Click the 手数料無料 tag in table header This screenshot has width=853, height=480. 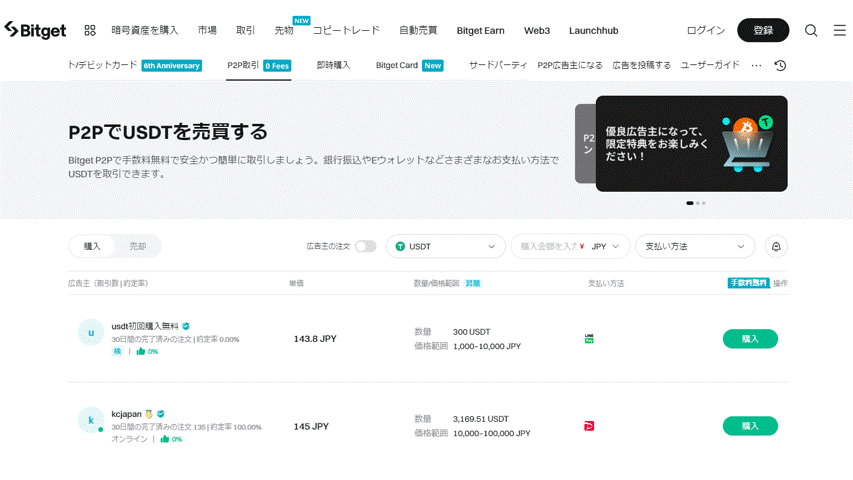point(749,283)
